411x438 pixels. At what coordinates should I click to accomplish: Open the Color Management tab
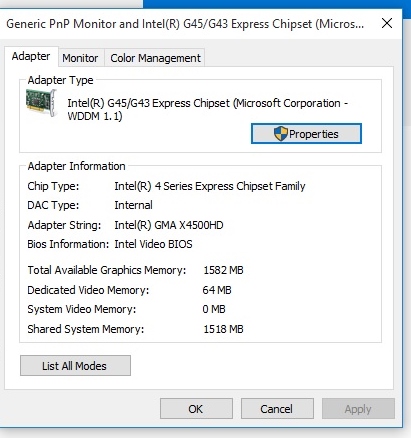[155, 58]
